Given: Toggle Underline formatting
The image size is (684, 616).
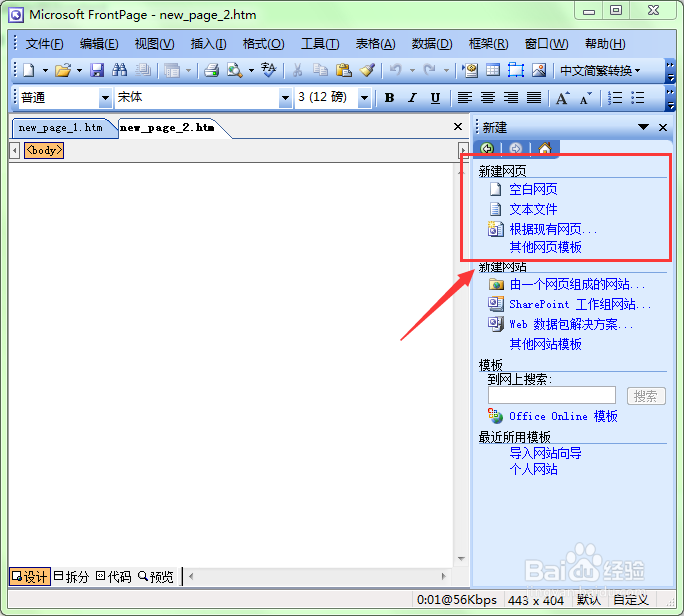Looking at the screenshot, I should [x=435, y=98].
